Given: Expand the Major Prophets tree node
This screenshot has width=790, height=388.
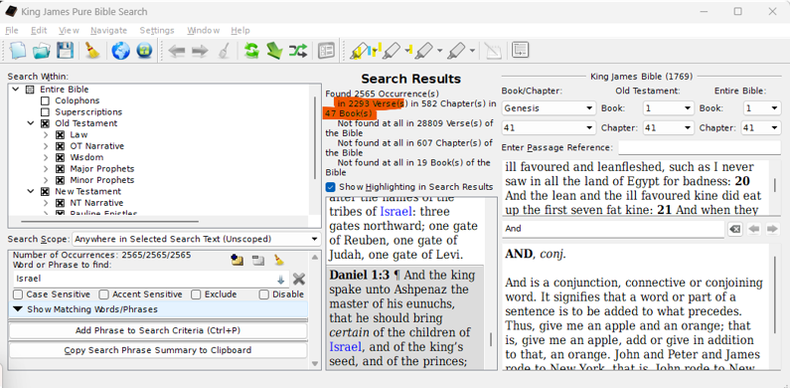Looking at the screenshot, I should [x=46, y=169].
